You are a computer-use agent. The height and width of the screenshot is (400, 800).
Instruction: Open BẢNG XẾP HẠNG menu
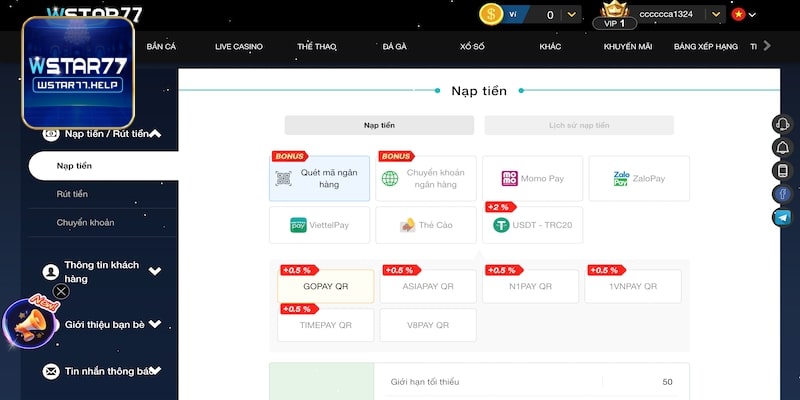[706, 46]
